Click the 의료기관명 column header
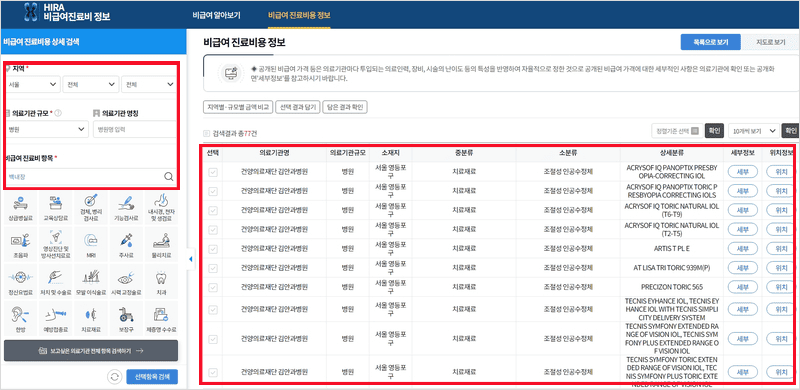 (274, 153)
